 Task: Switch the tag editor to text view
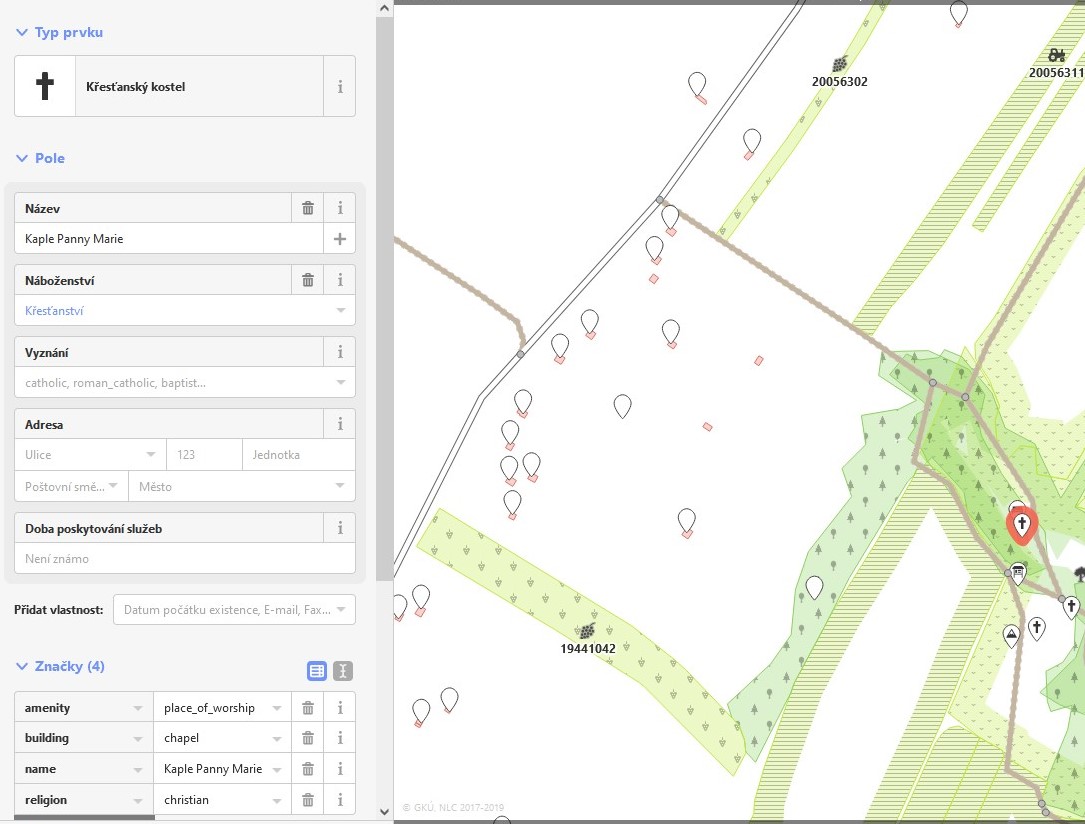point(343,671)
